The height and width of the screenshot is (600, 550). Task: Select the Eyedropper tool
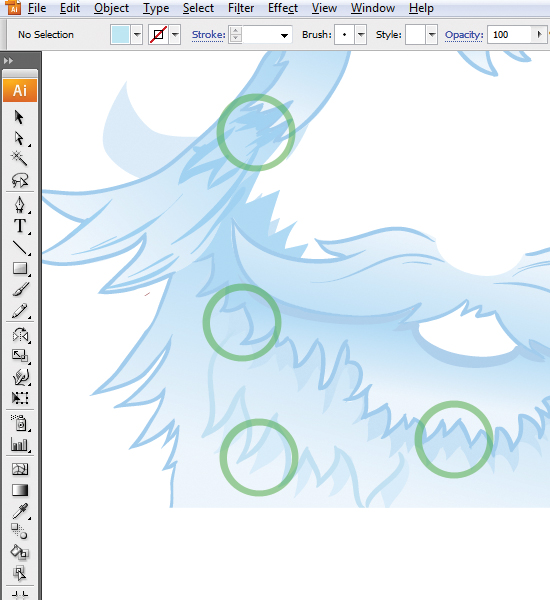click(20, 511)
